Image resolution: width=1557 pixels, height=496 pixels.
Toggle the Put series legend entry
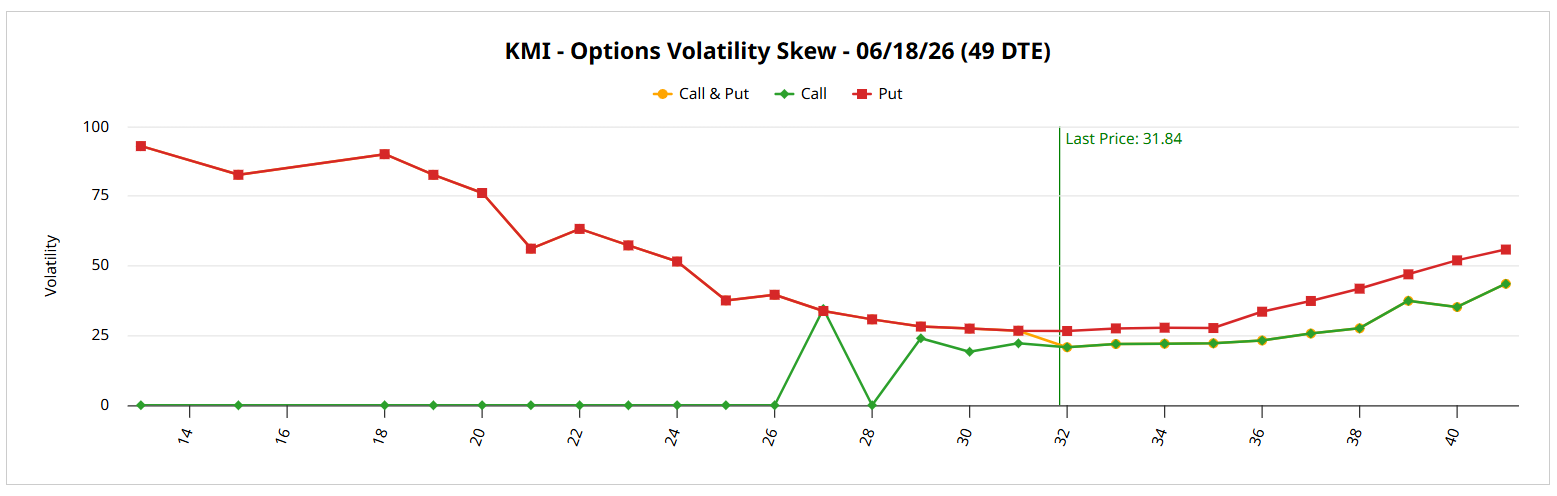(x=879, y=94)
